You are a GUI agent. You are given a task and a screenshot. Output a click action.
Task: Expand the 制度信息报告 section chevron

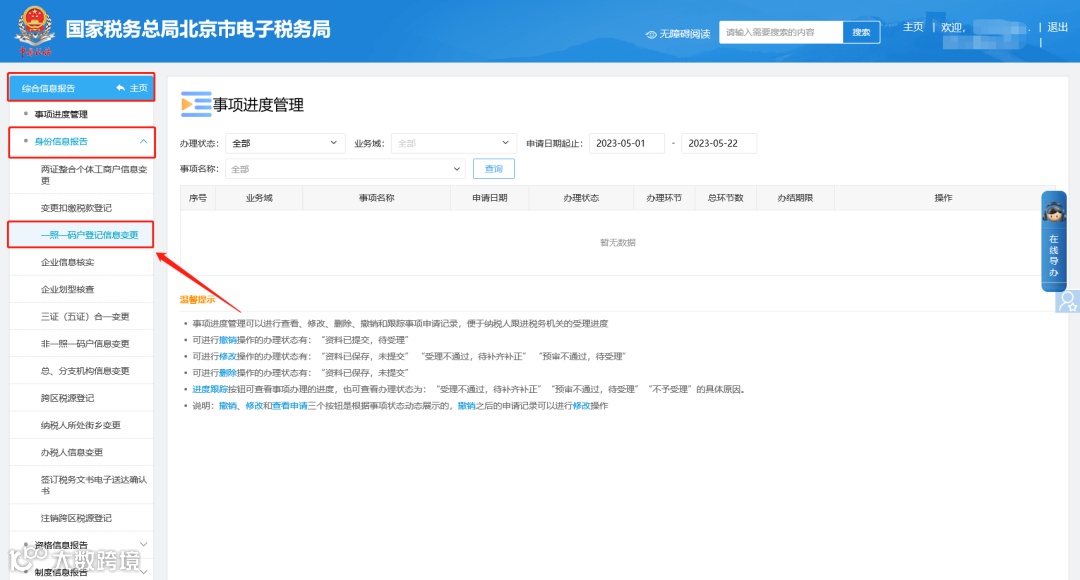click(143, 571)
